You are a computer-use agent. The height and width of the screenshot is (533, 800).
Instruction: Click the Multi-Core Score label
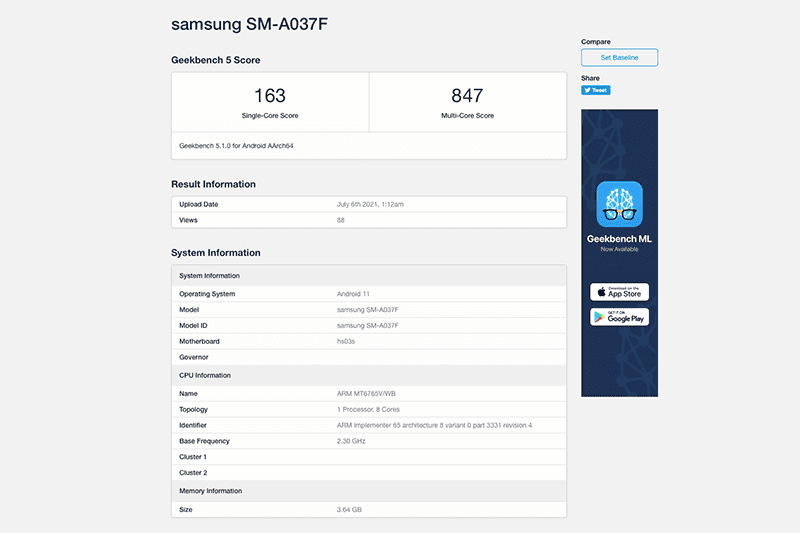pyautogui.click(x=467, y=116)
